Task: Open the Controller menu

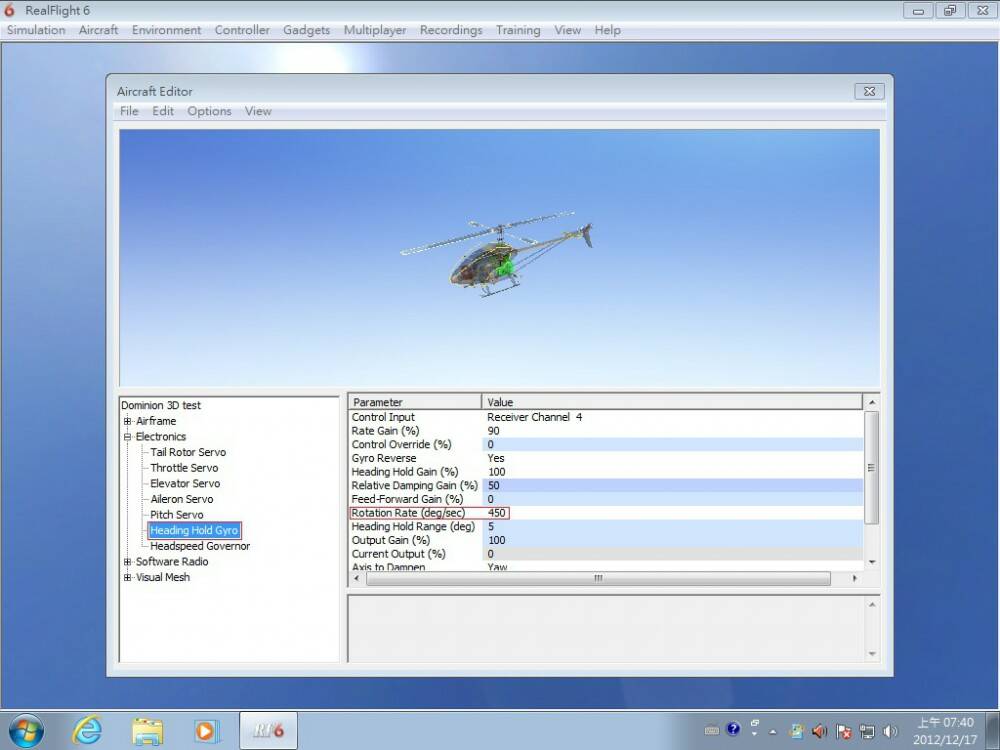Action: 242,30
